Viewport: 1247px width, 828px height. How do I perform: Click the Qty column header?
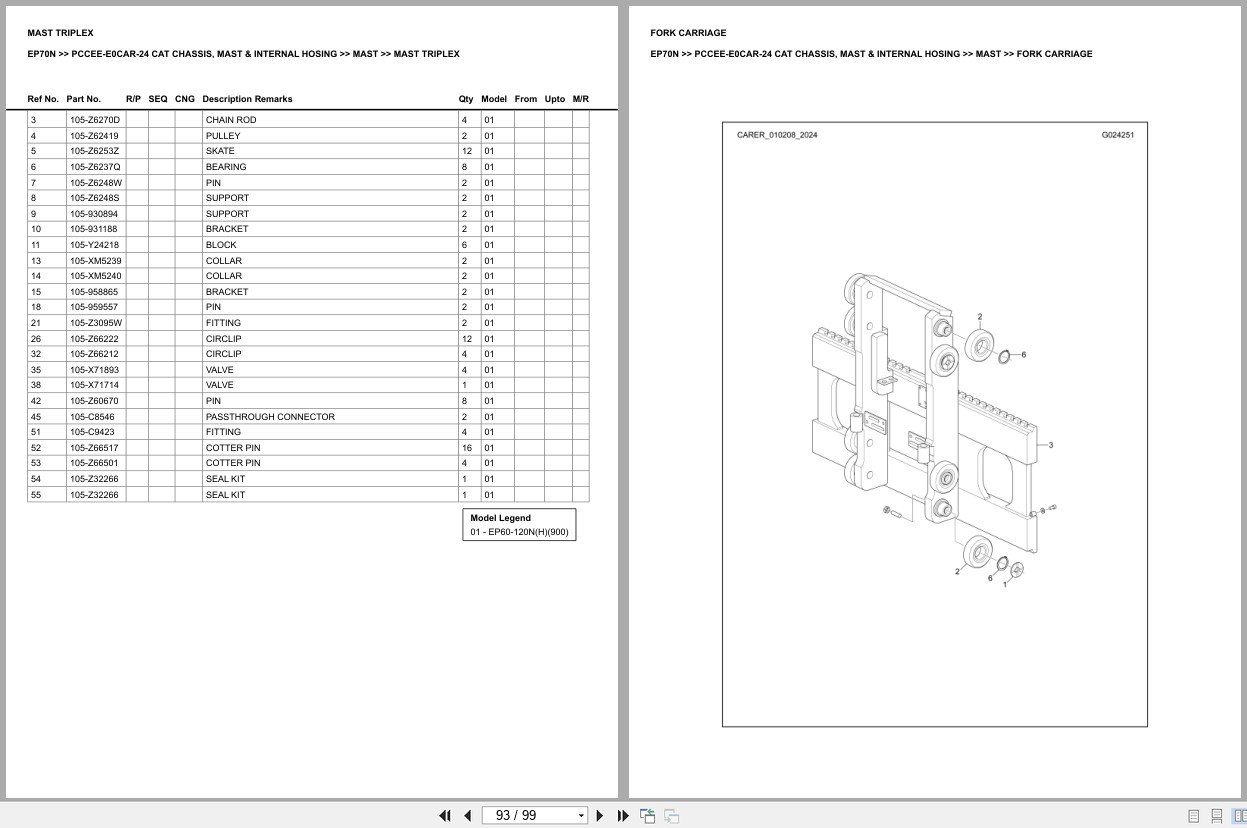466,99
